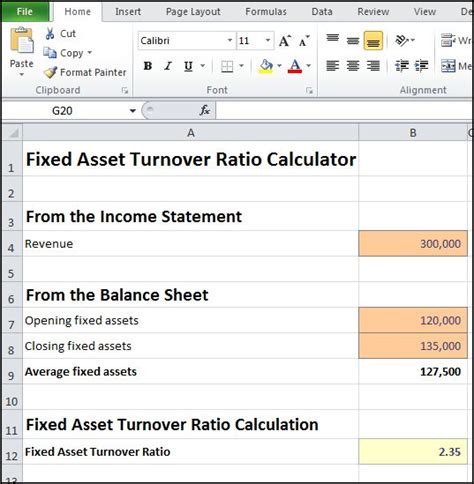Toggle Bold formatting
The height and width of the screenshot is (484, 474).
[x=148, y=66]
